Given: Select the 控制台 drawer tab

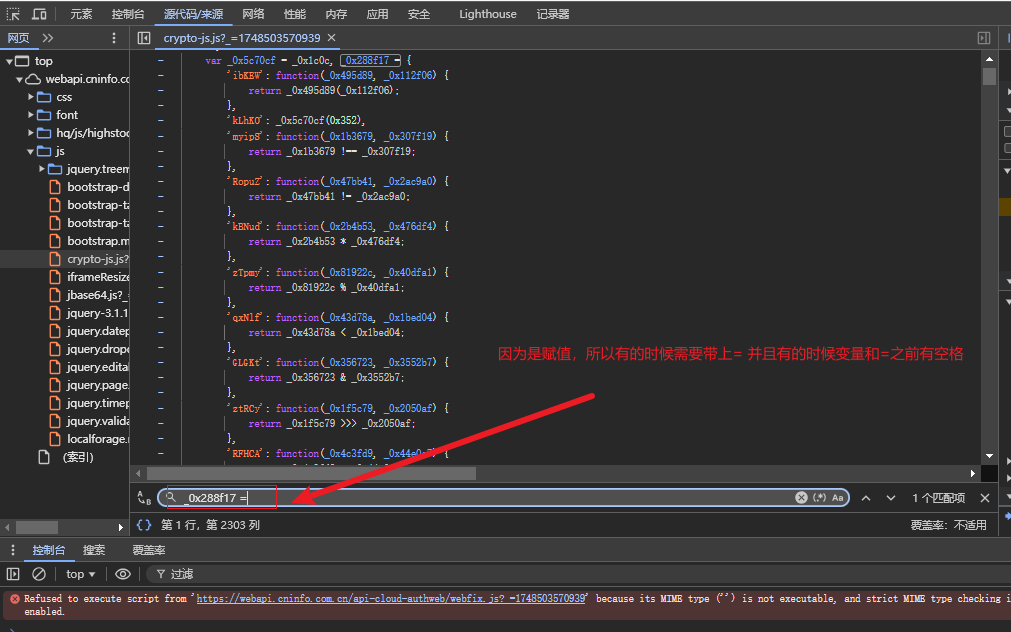Looking at the screenshot, I should click(x=49, y=550).
